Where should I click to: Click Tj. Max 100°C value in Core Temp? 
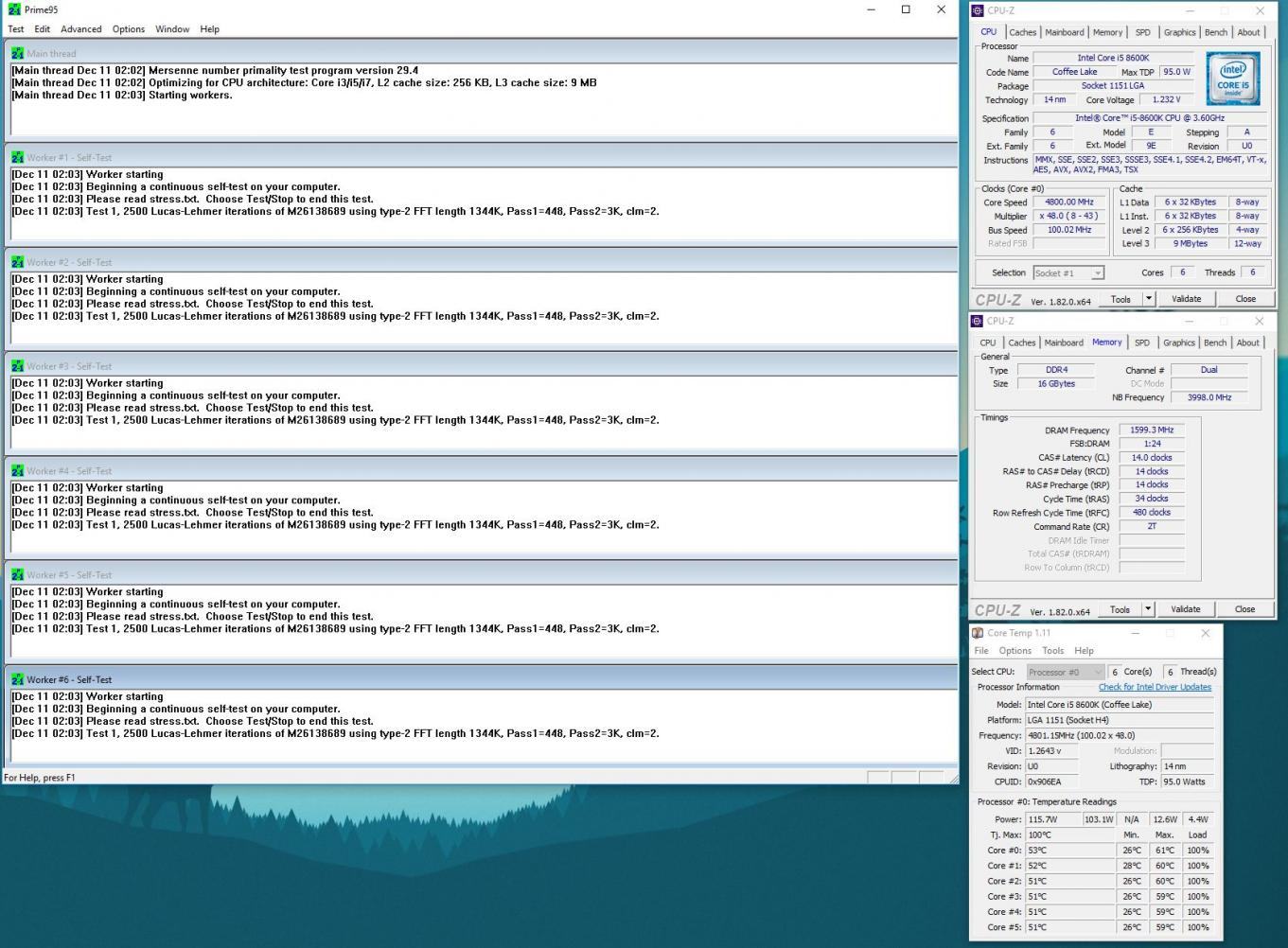click(1070, 835)
